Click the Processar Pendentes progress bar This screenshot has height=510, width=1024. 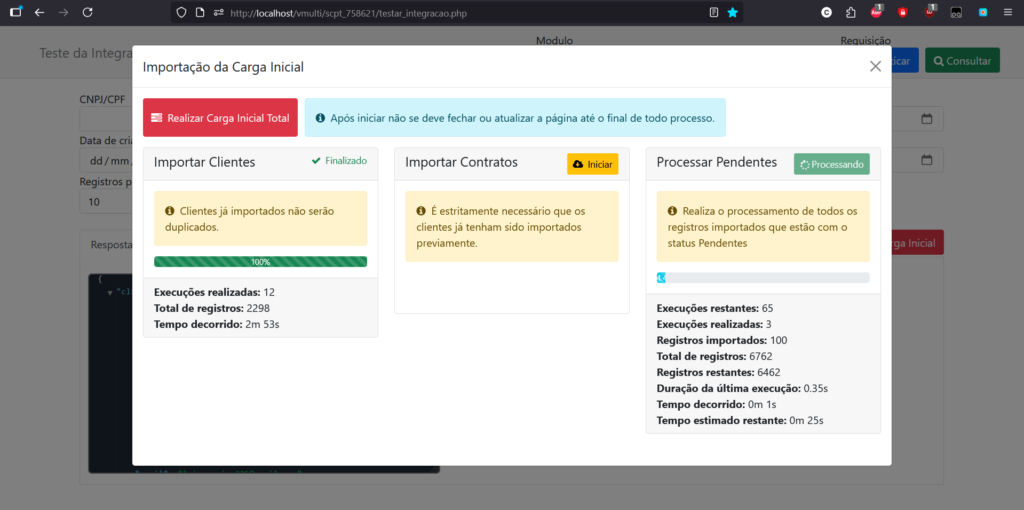[x=763, y=278]
